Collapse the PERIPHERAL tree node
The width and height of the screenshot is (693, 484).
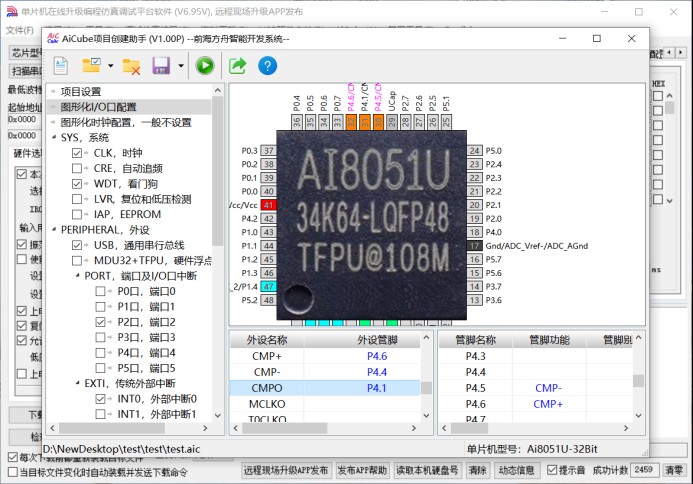pyautogui.click(x=54, y=230)
